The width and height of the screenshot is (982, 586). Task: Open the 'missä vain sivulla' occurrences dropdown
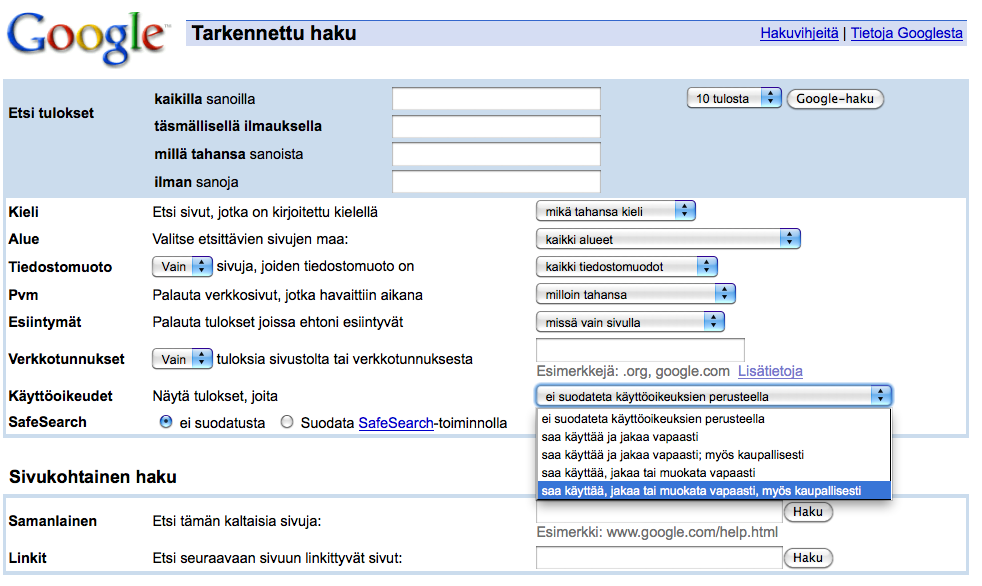[x=630, y=322]
